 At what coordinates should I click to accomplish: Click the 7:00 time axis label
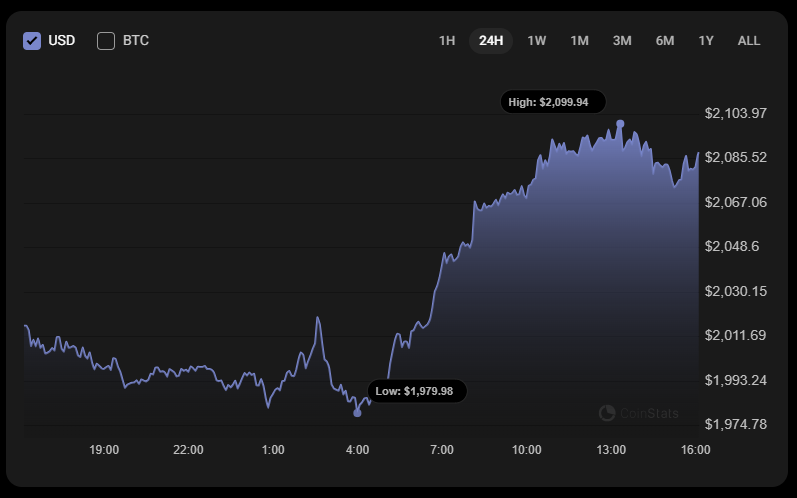click(x=442, y=450)
